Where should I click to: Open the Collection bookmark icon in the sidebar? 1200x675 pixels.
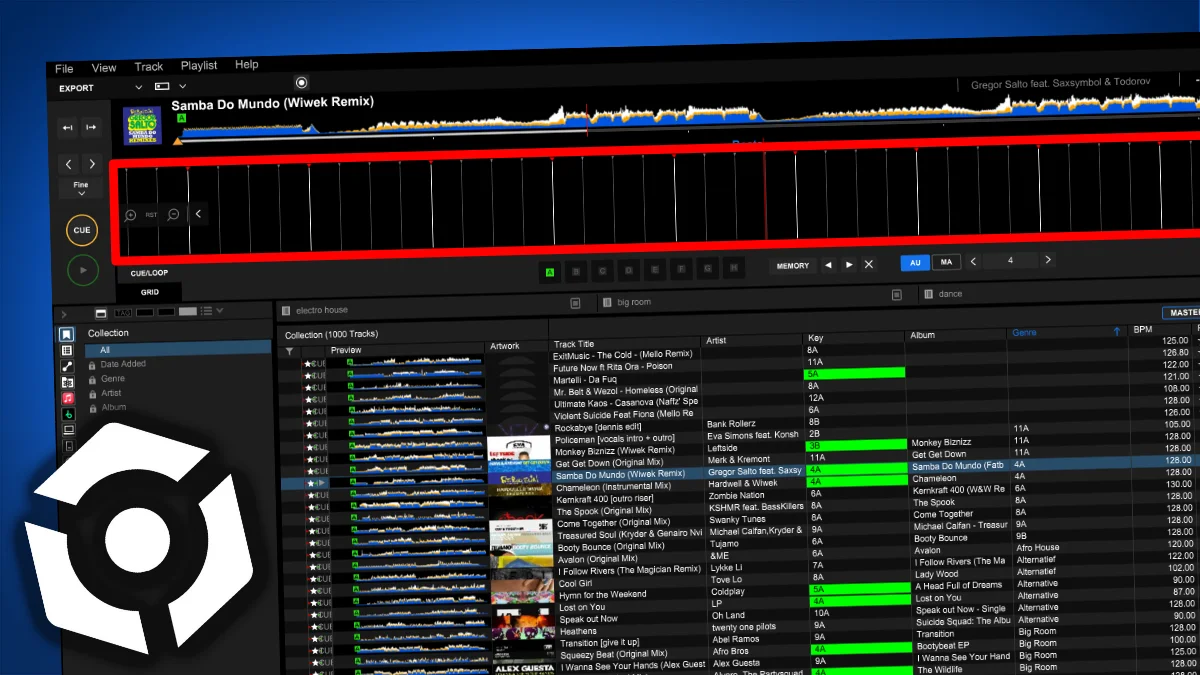[66, 334]
